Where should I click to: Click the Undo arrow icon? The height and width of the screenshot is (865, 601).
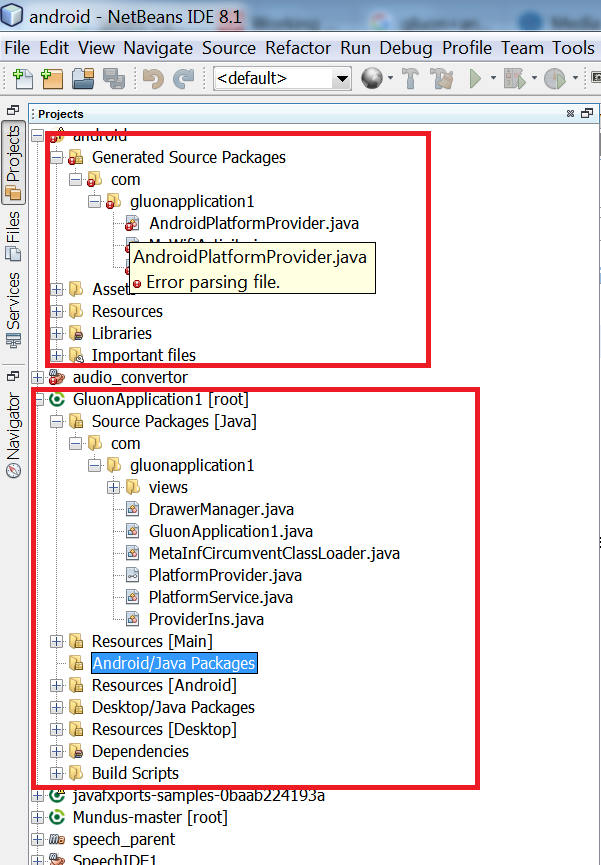coord(153,79)
